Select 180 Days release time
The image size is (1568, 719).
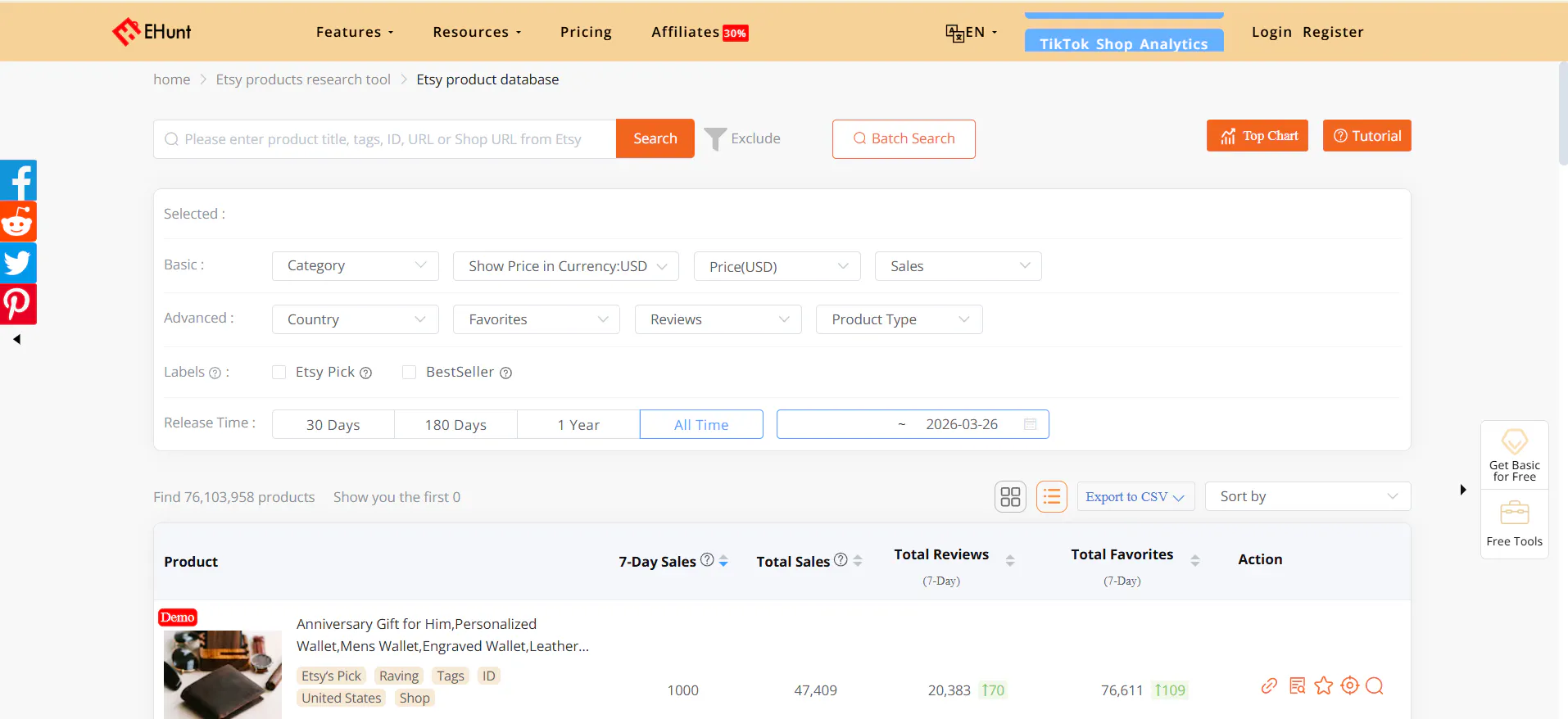(x=455, y=424)
